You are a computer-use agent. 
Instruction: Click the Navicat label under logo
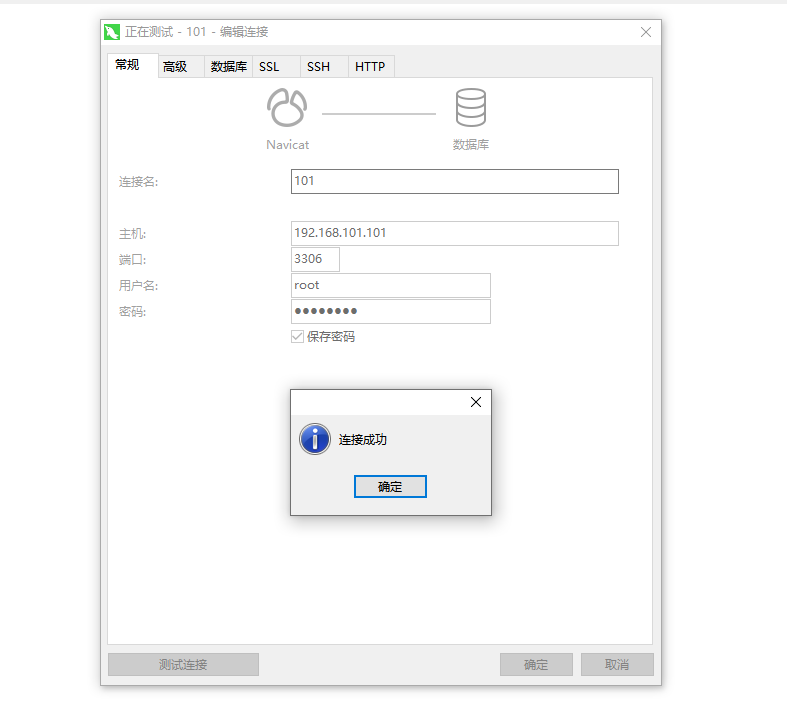click(x=288, y=145)
